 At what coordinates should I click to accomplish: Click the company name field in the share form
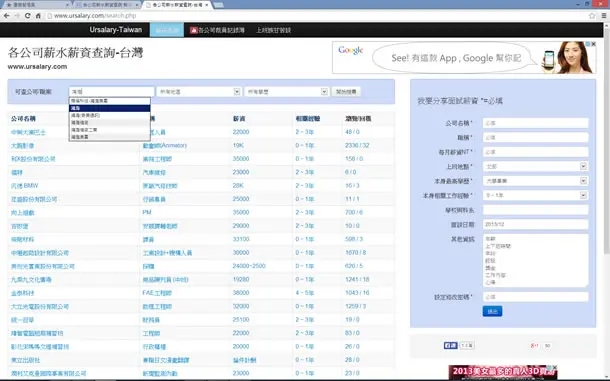(535, 123)
